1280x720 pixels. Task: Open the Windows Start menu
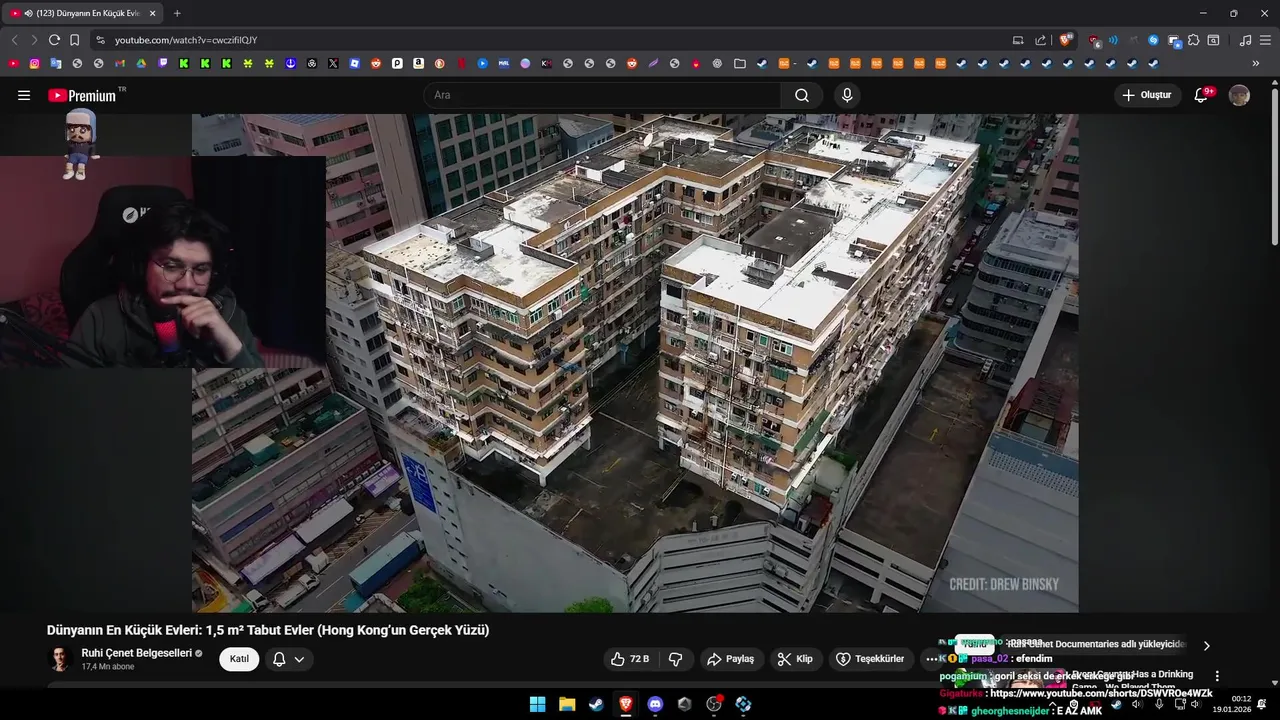(537, 704)
